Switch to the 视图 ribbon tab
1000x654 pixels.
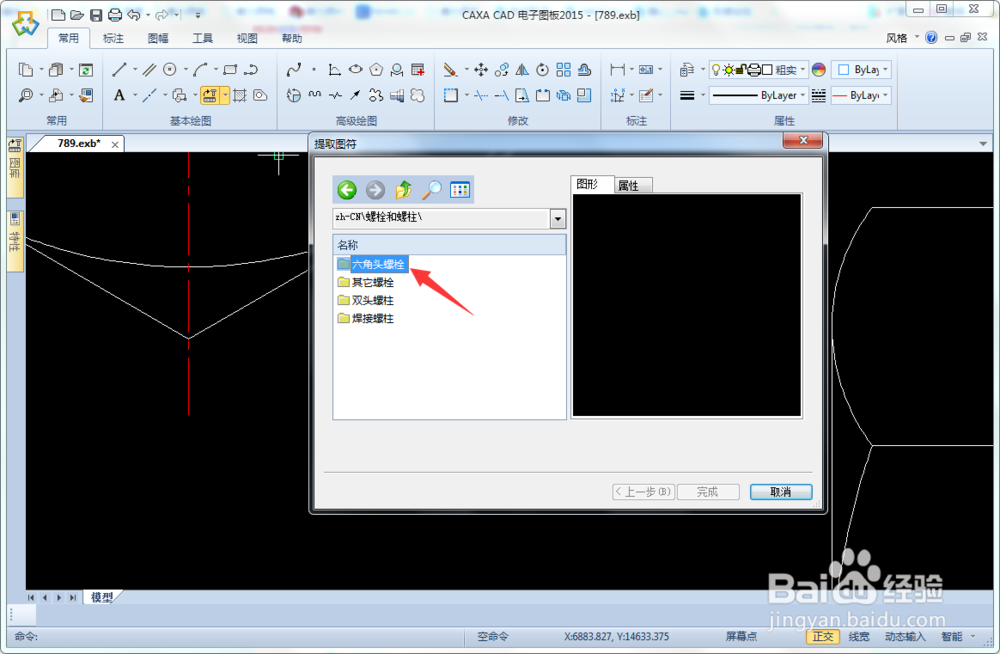tap(247, 38)
